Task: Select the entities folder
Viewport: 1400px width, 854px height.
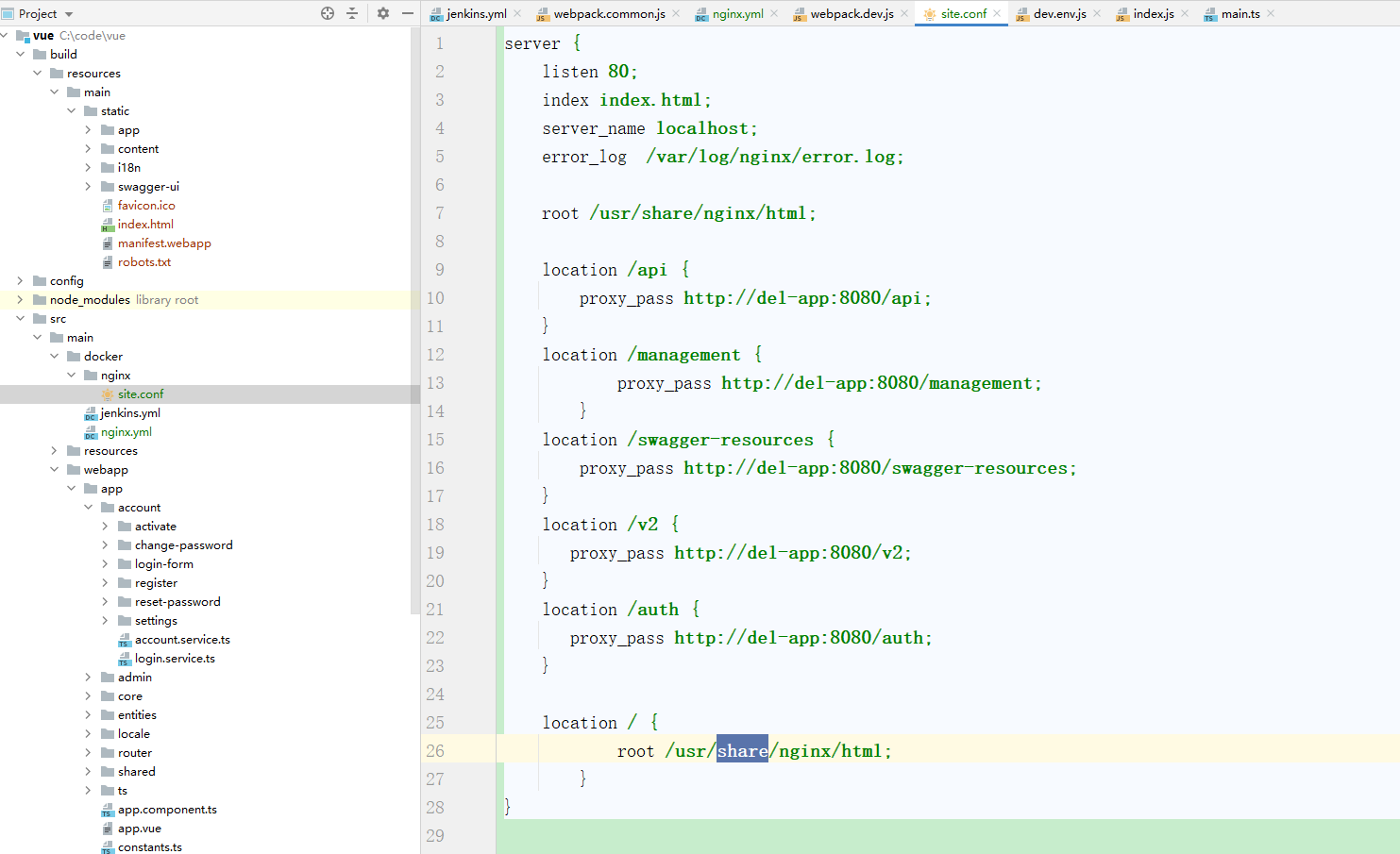Action: point(137,714)
